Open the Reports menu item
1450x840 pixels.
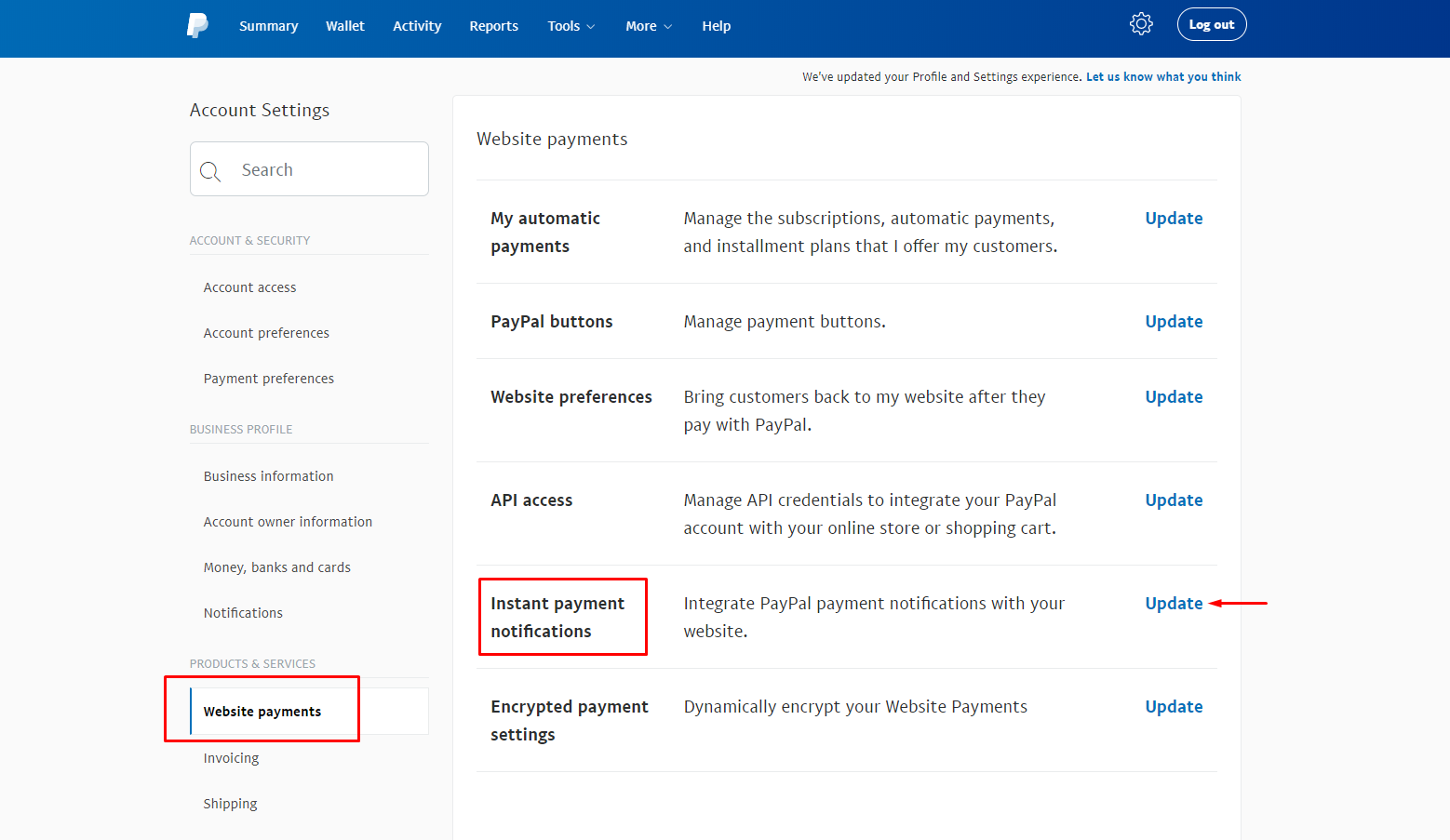(x=493, y=26)
